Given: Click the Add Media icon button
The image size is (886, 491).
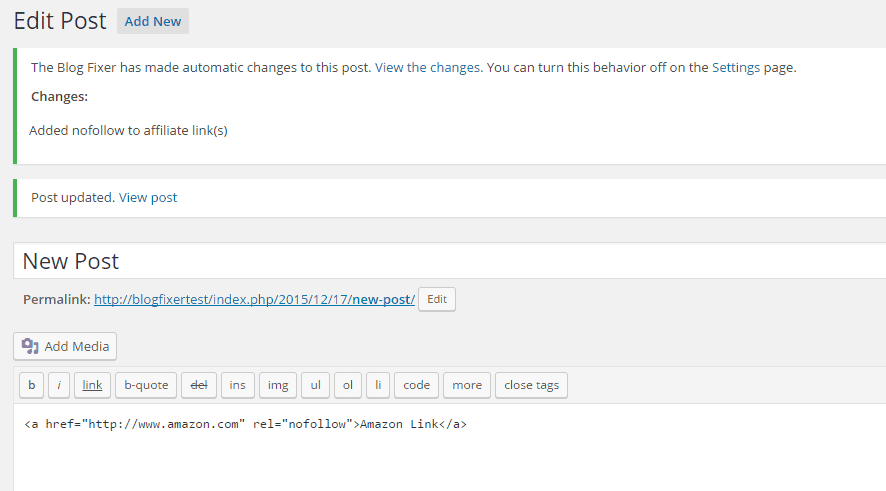Looking at the screenshot, I should 65,346.
